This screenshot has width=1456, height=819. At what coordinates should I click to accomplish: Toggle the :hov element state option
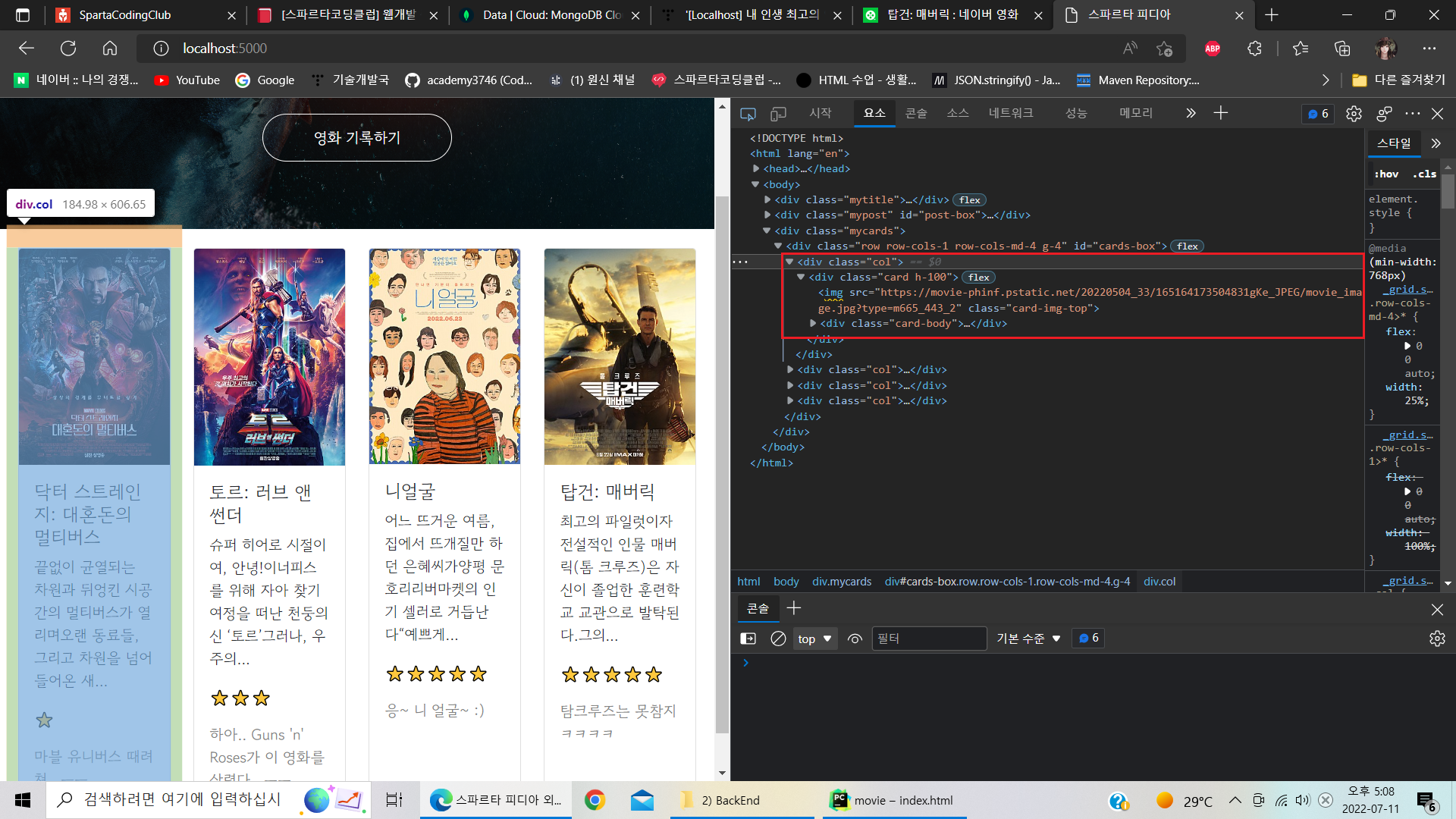1386,174
